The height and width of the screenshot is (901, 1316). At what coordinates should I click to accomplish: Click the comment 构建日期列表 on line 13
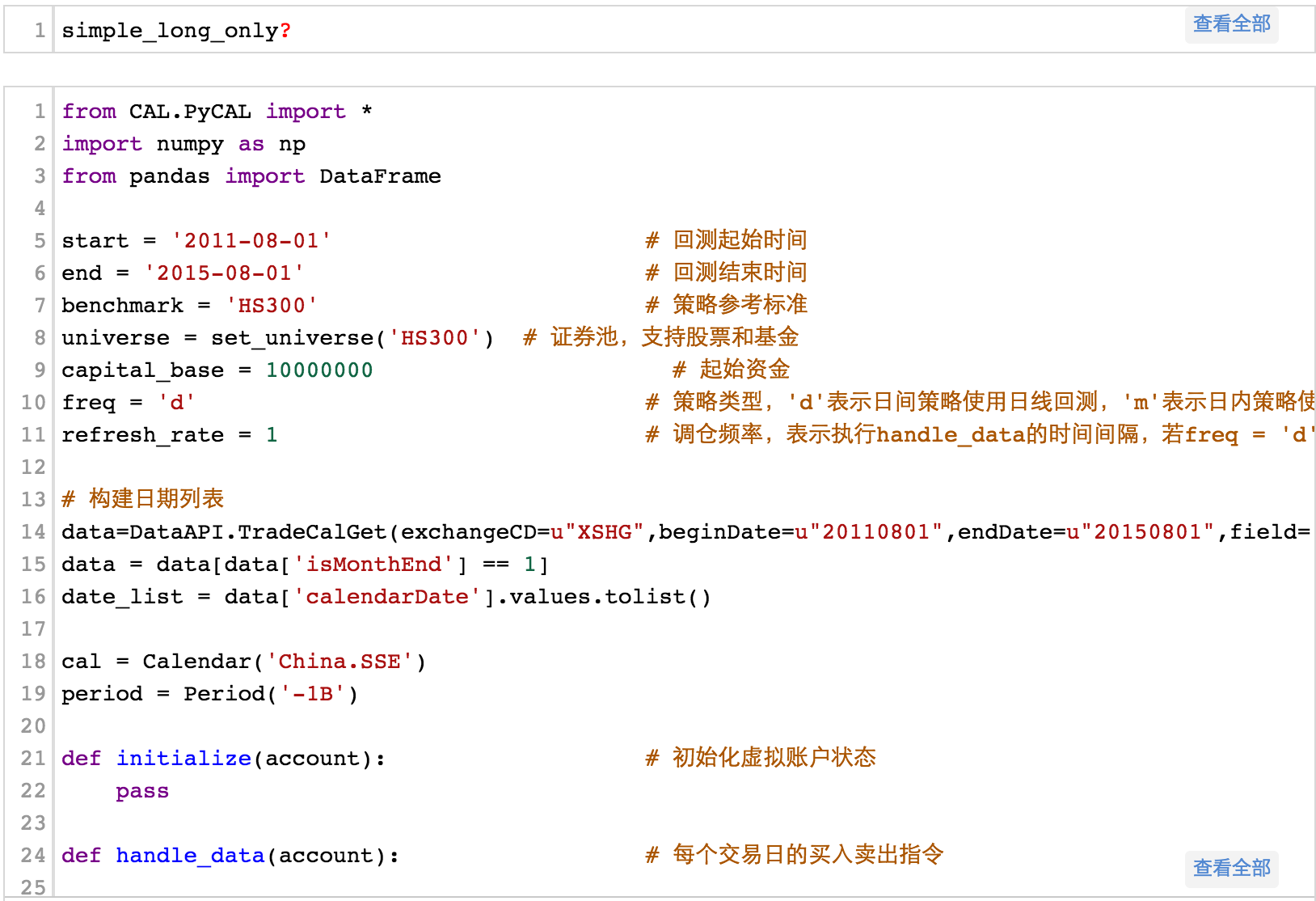click(x=155, y=499)
